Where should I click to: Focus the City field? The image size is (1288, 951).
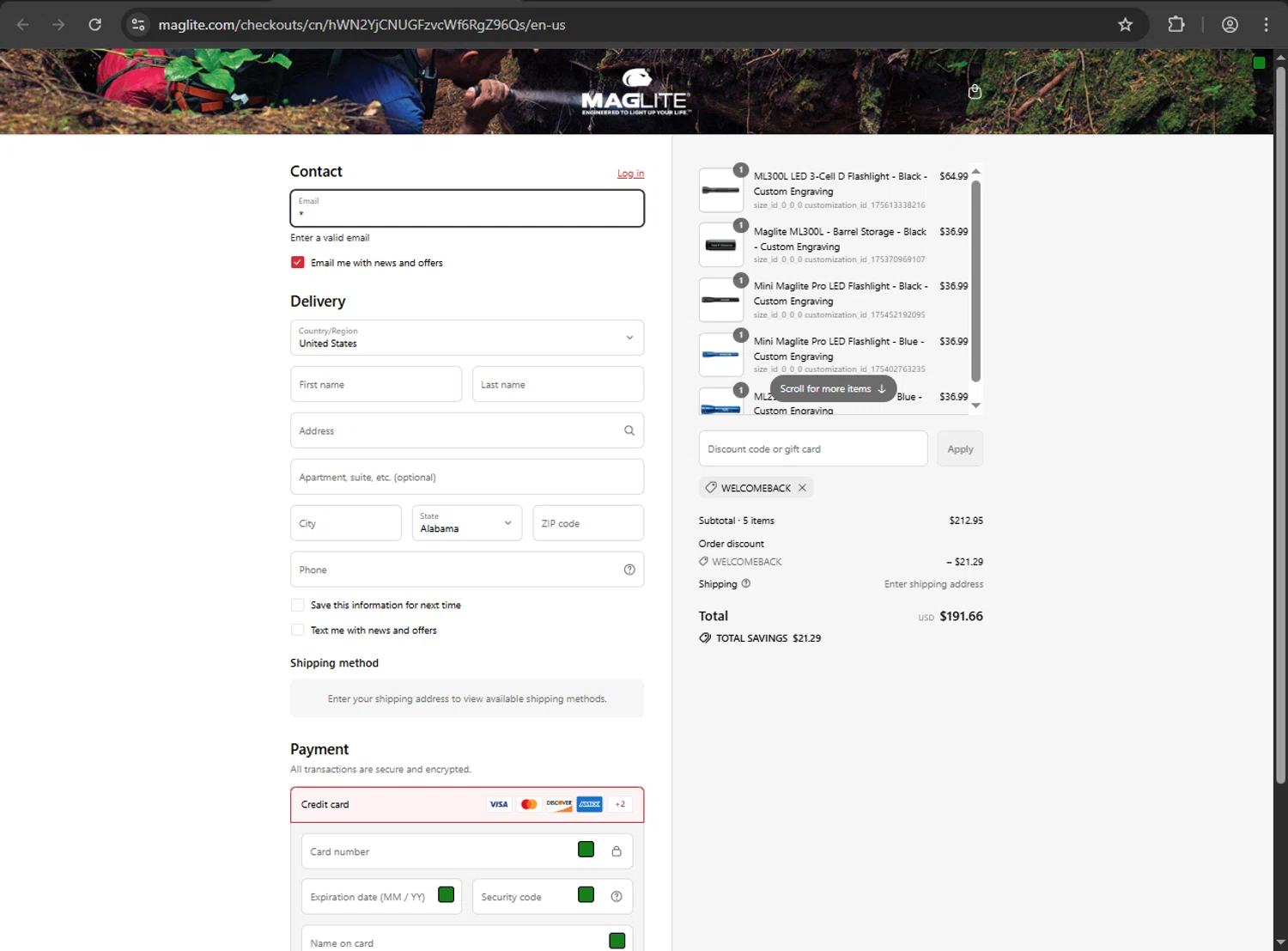(346, 523)
